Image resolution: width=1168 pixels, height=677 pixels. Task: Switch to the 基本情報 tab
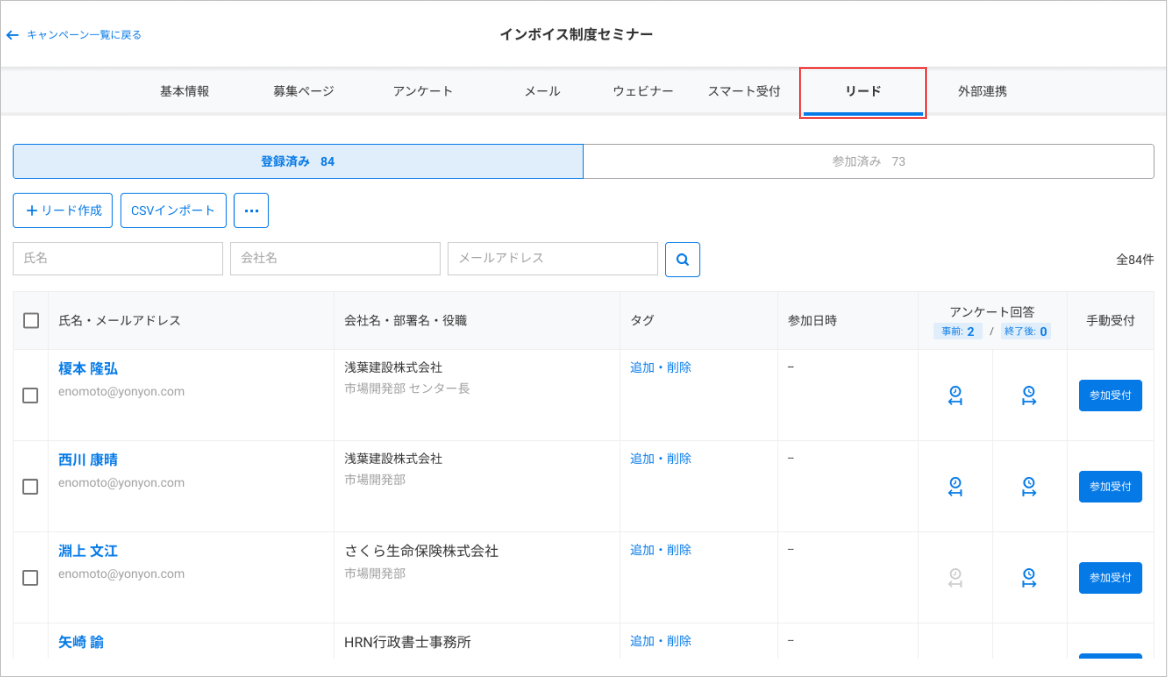[x=185, y=91]
